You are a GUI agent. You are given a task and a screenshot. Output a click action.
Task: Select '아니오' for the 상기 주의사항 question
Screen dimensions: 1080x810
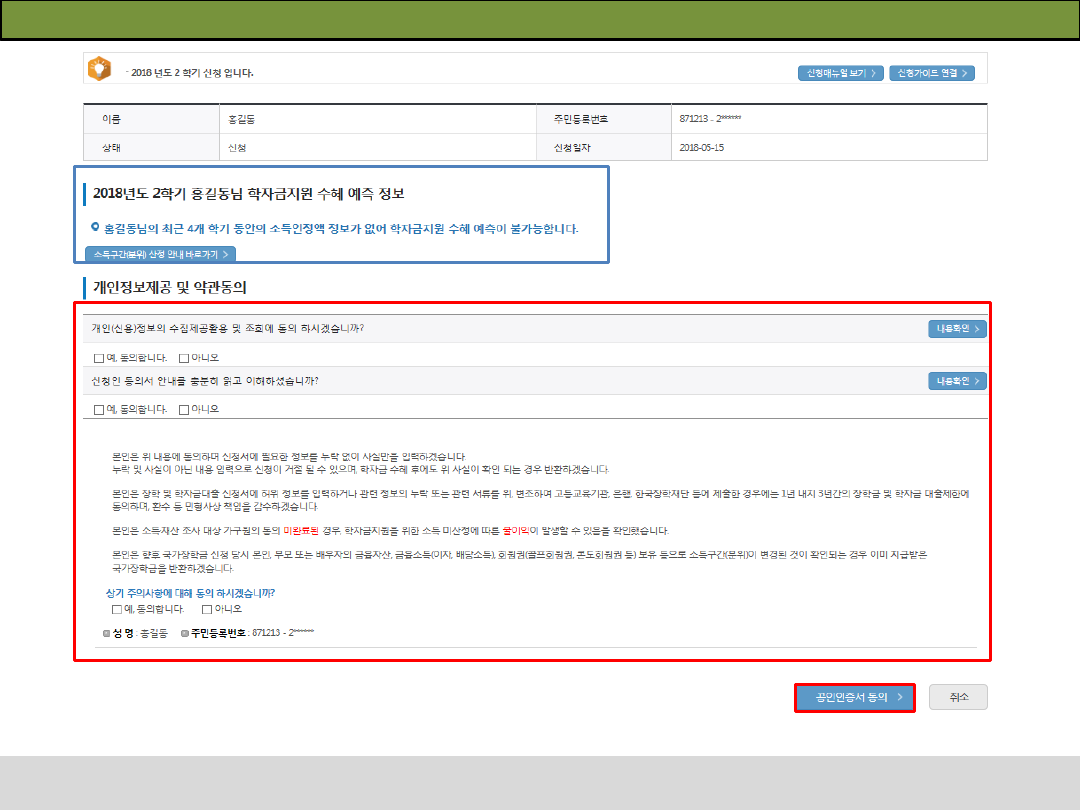tap(207, 609)
